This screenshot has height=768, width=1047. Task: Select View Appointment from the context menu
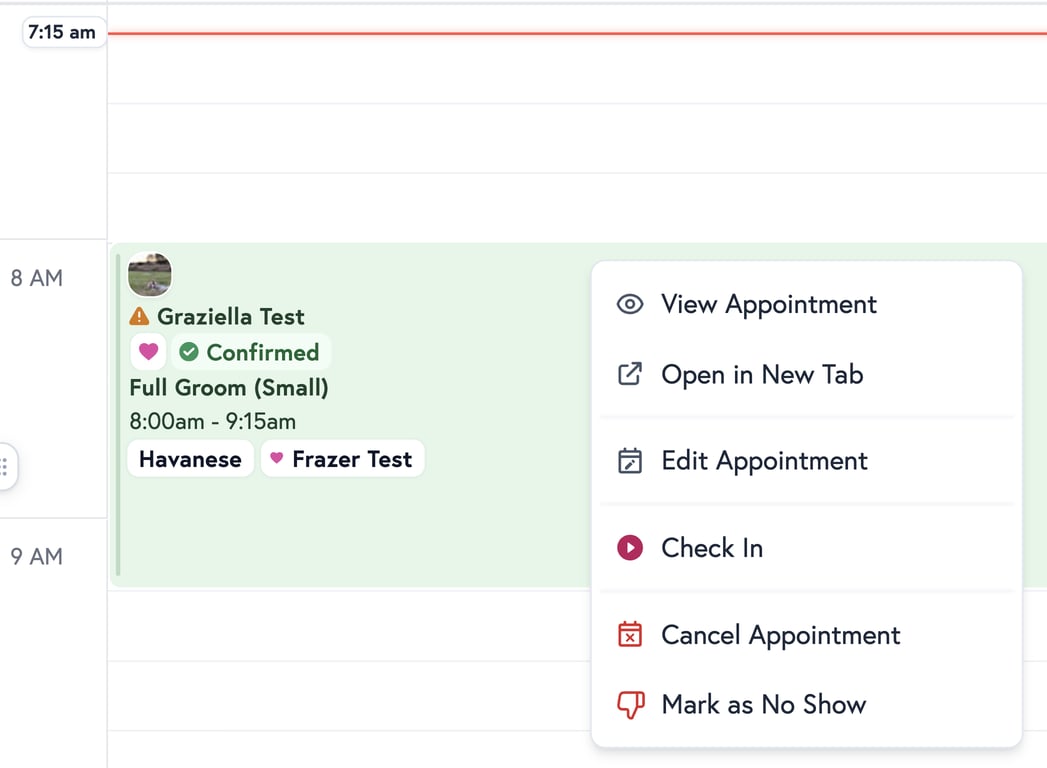point(769,304)
